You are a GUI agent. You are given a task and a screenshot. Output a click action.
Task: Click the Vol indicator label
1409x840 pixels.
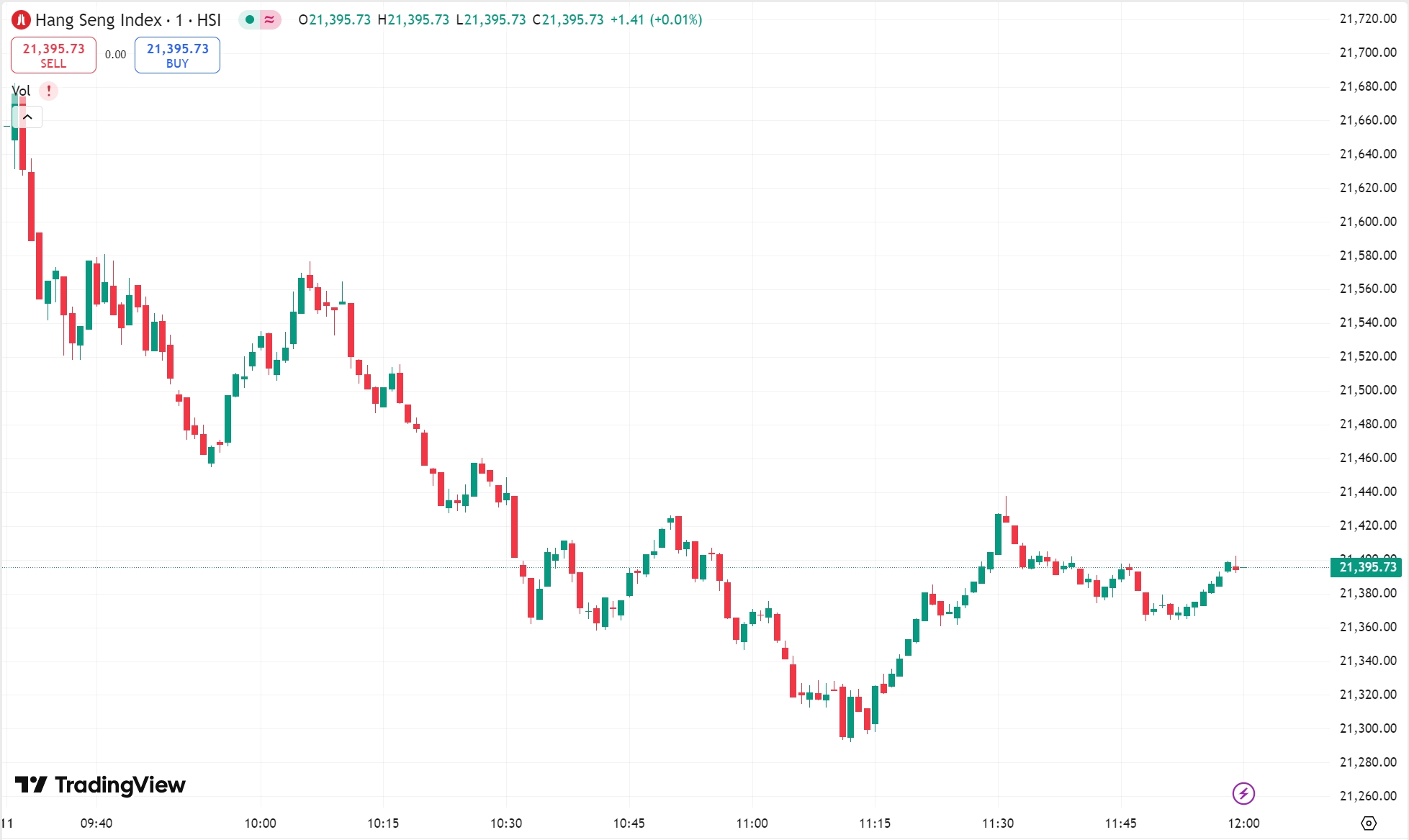click(21, 91)
